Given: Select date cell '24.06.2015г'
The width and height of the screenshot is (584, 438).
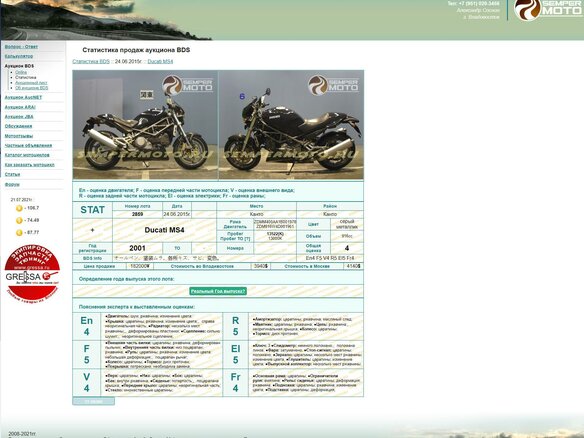Looking at the screenshot, I should coord(177,214).
